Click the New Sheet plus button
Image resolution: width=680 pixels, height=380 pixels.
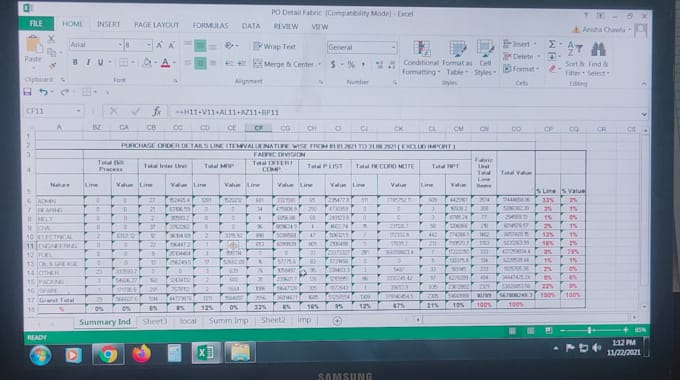click(337, 321)
